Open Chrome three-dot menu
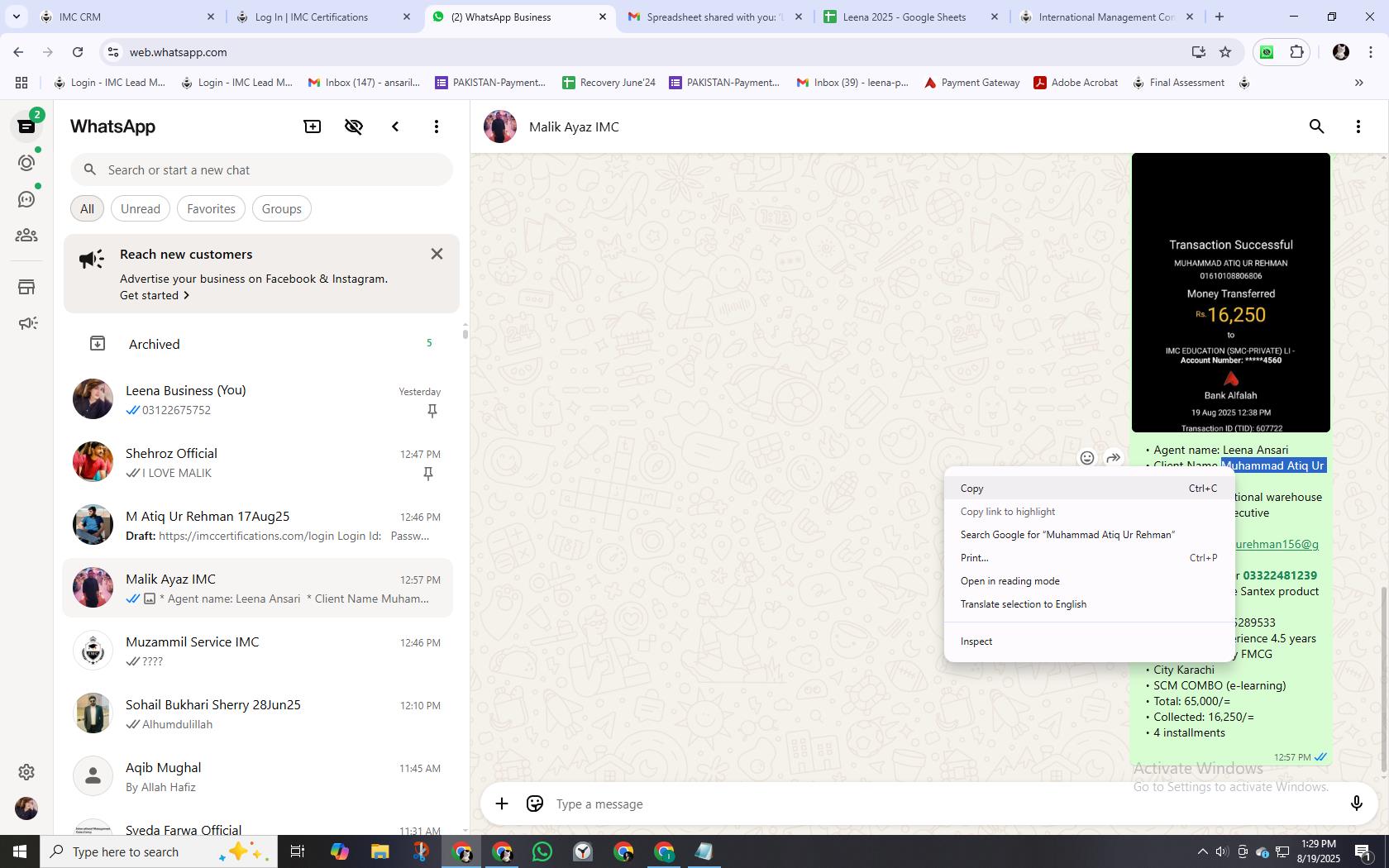This screenshot has height=868, width=1389. click(x=1370, y=52)
